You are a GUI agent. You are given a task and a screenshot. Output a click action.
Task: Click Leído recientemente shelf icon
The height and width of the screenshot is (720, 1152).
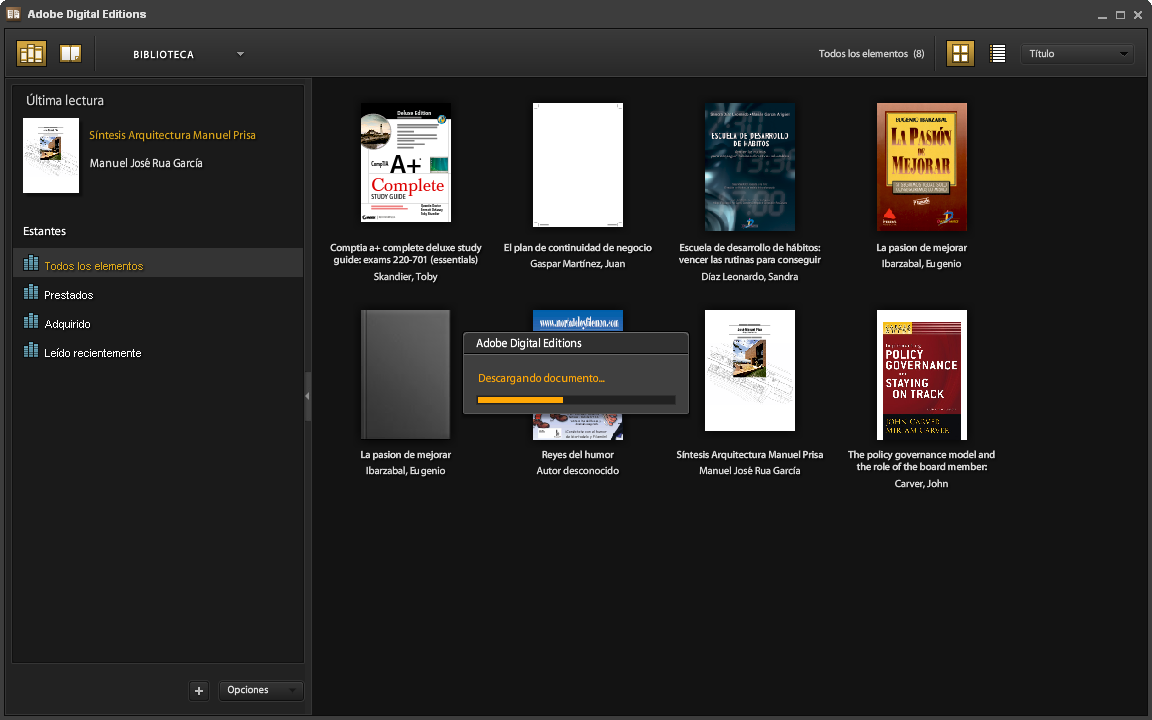click(x=31, y=350)
